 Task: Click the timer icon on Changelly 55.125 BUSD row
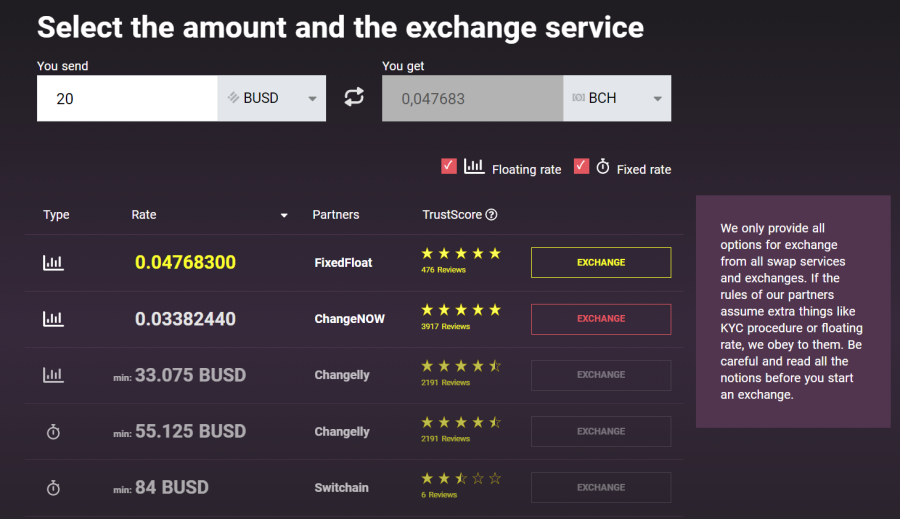point(53,432)
